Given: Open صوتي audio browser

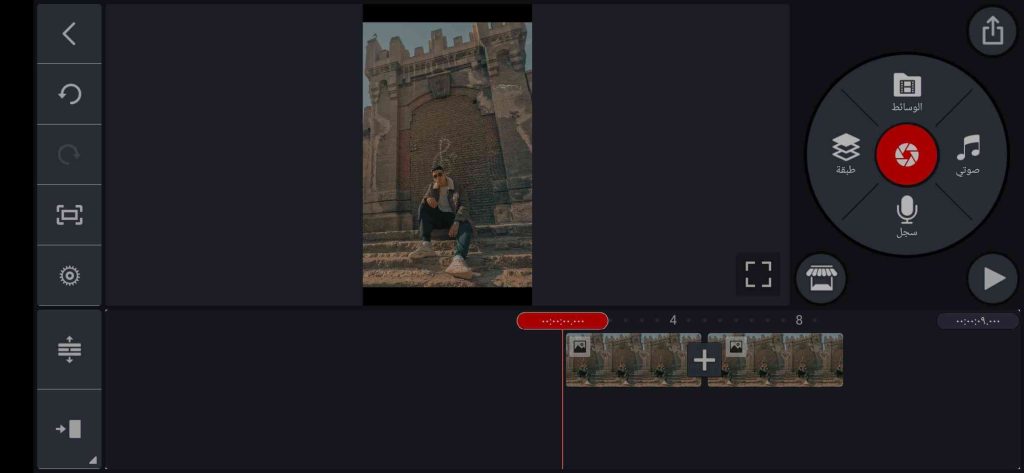Looking at the screenshot, I should pyautogui.click(x=968, y=155).
